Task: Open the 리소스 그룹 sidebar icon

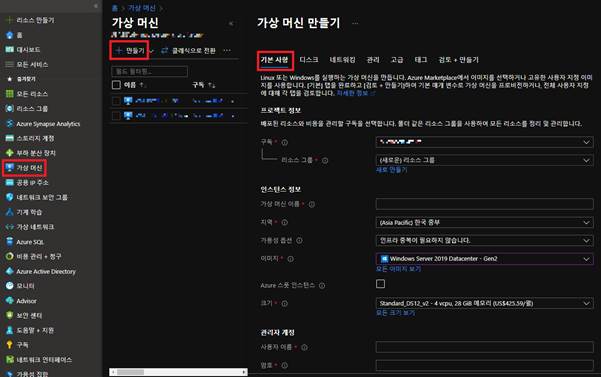Action: pyautogui.click(x=10, y=108)
